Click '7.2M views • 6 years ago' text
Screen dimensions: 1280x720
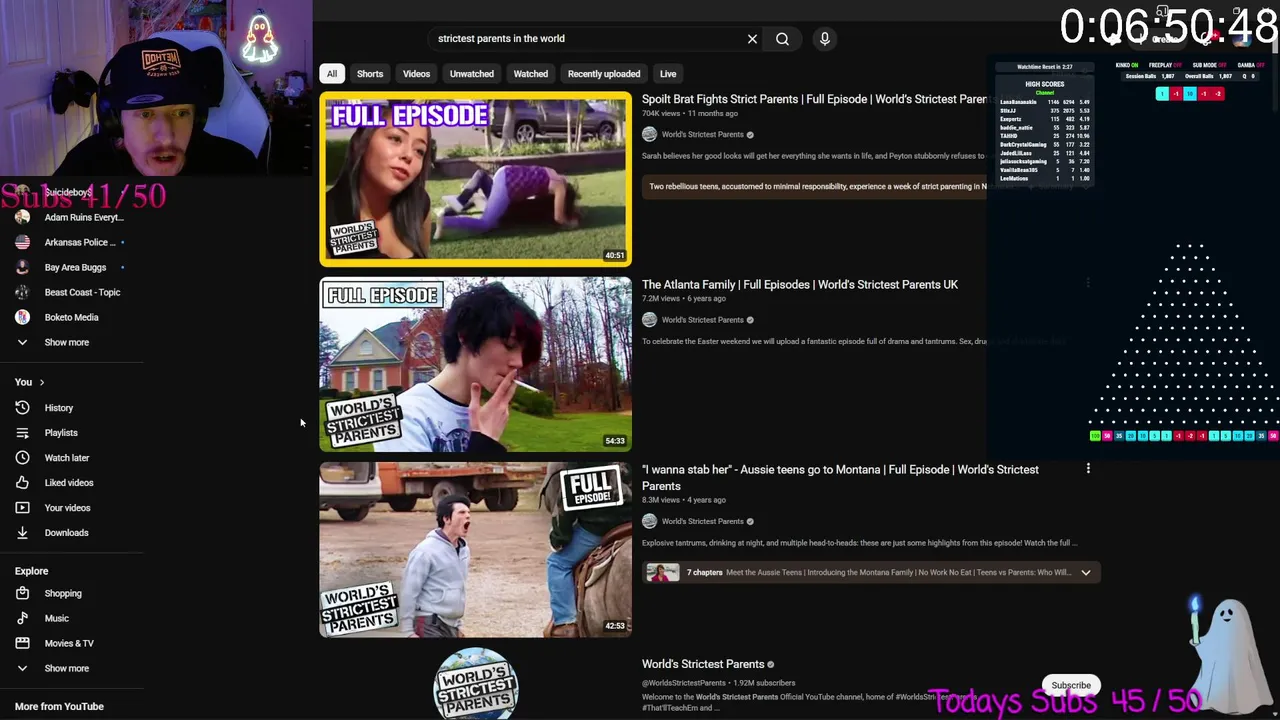coord(684,299)
